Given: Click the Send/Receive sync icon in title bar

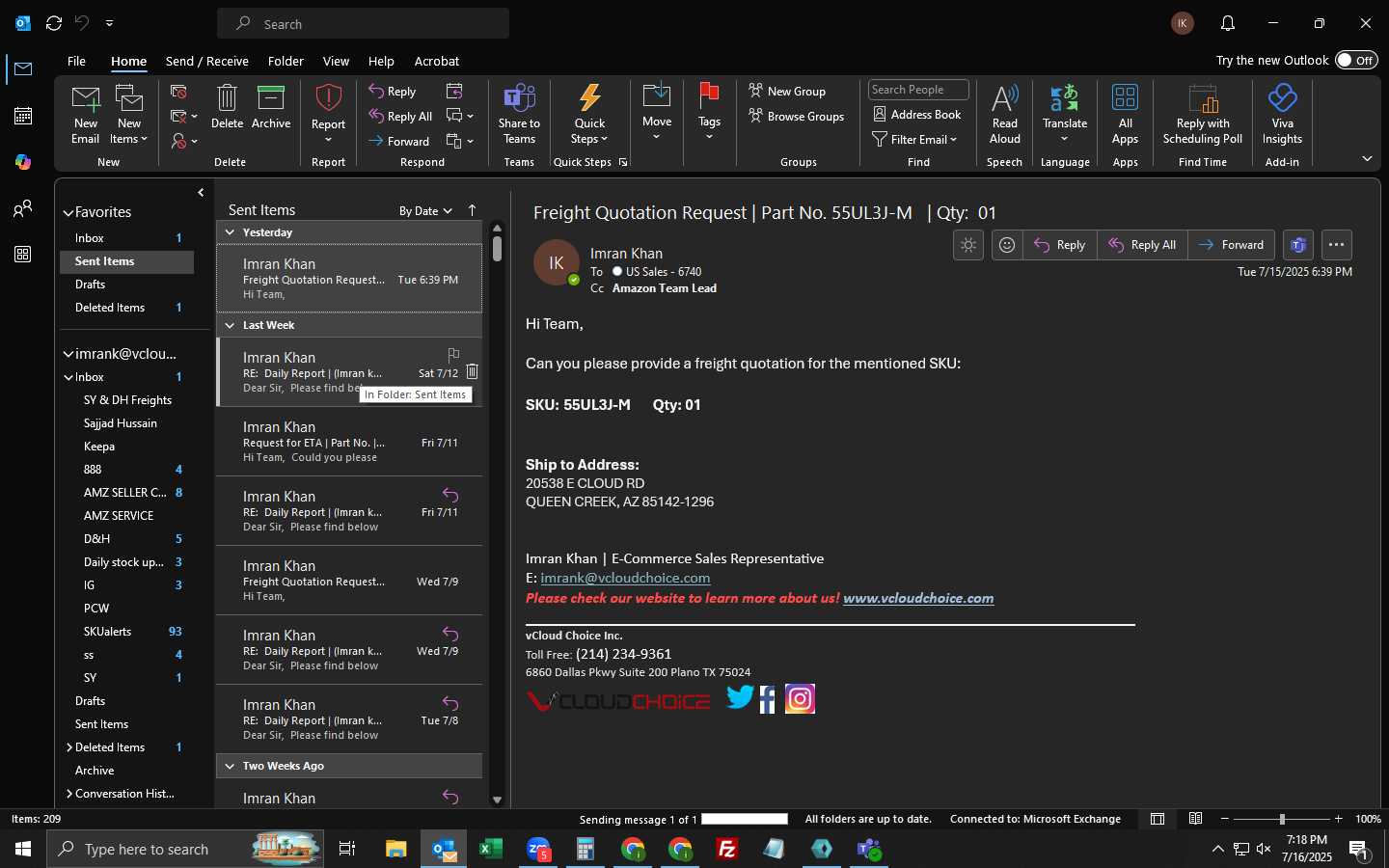Looking at the screenshot, I should pyautogui.click(x=54, y=23).
